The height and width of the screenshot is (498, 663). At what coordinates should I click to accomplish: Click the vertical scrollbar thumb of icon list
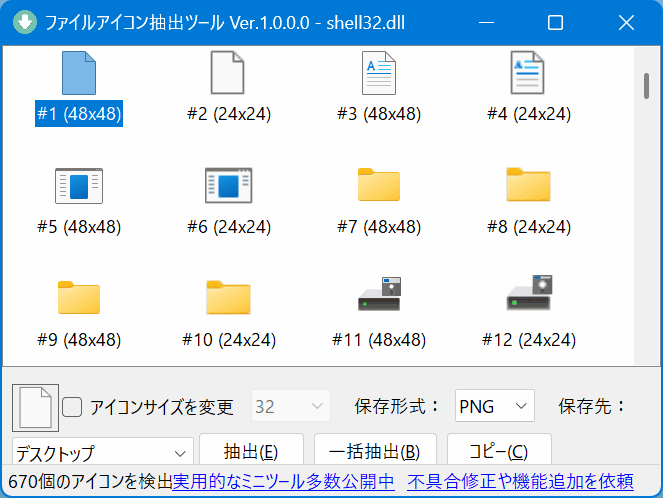[646, 86]
